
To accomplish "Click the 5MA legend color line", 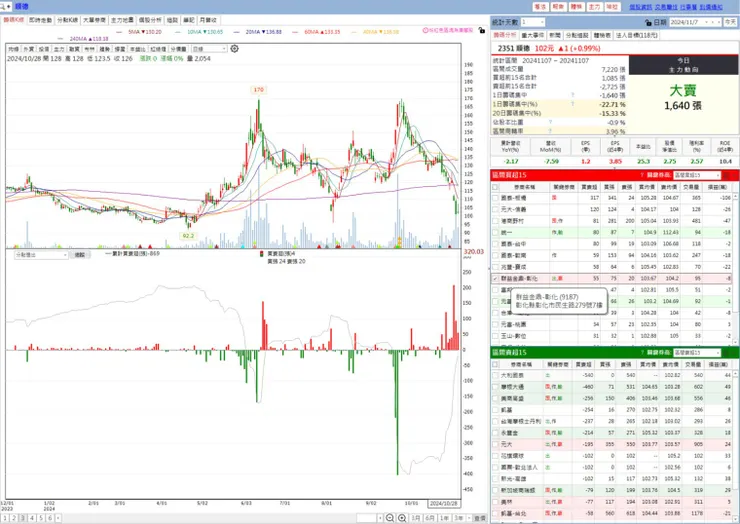I will coord(119,32).
